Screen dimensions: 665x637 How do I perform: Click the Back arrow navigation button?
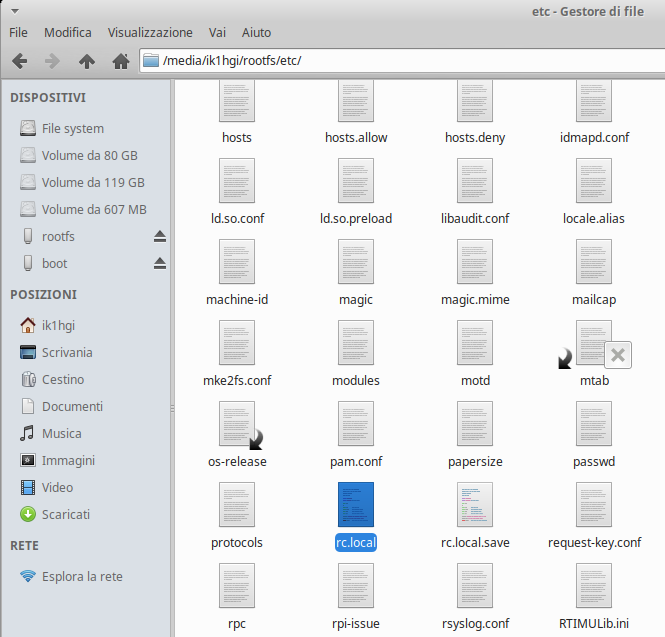(19, 61)
